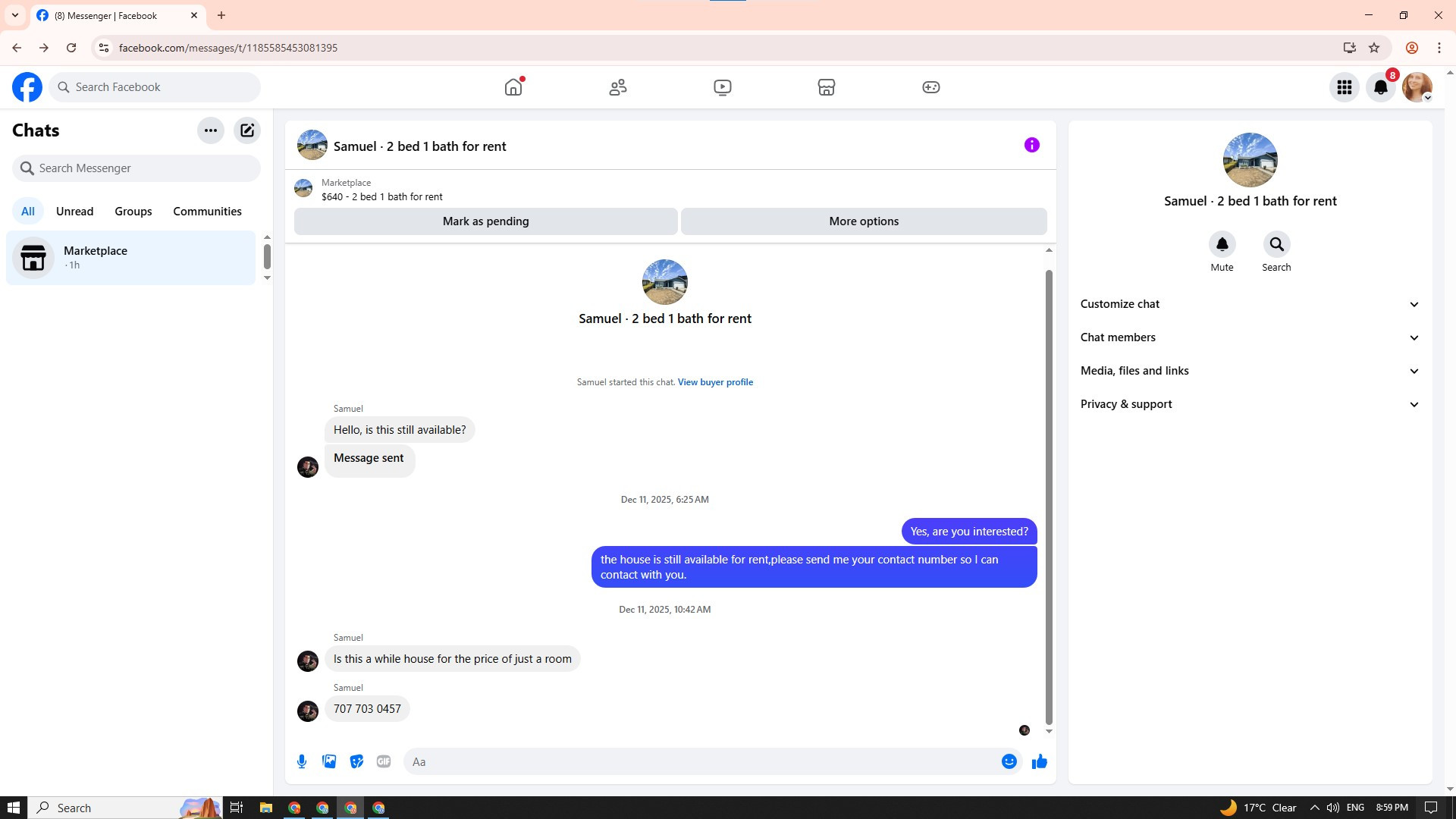Viewport: 1456px width, 819px height.
Task: Attach a photo with the image icon
Action: (329, 761)
